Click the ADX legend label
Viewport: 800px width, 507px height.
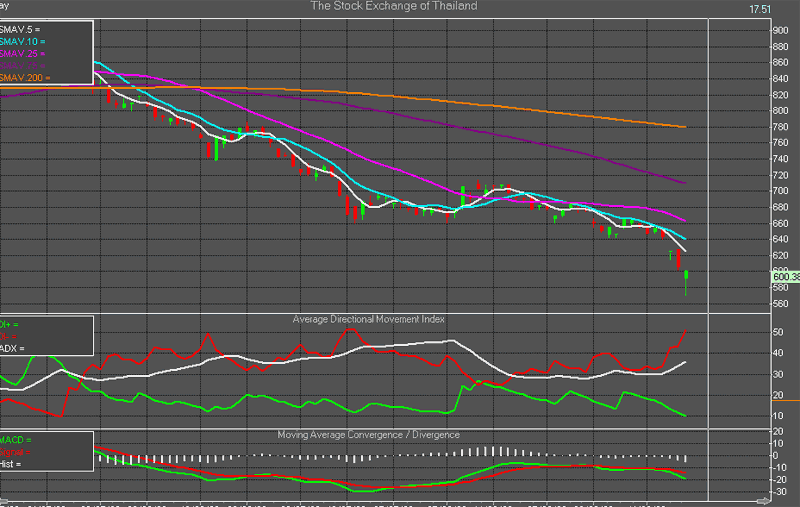tap(12, 348)
